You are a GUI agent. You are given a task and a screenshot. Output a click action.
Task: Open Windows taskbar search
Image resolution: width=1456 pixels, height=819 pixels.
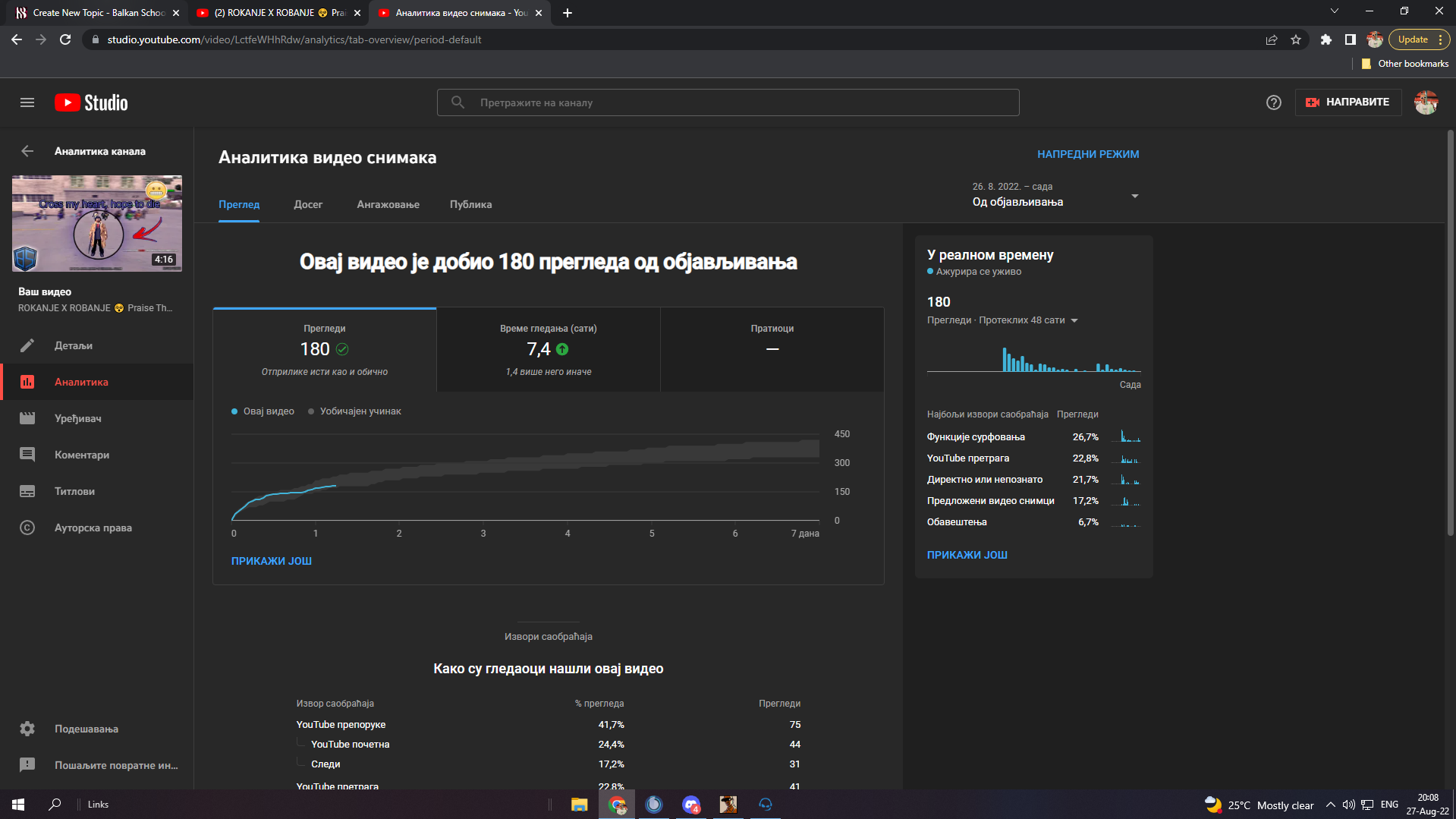pos(55,805)
